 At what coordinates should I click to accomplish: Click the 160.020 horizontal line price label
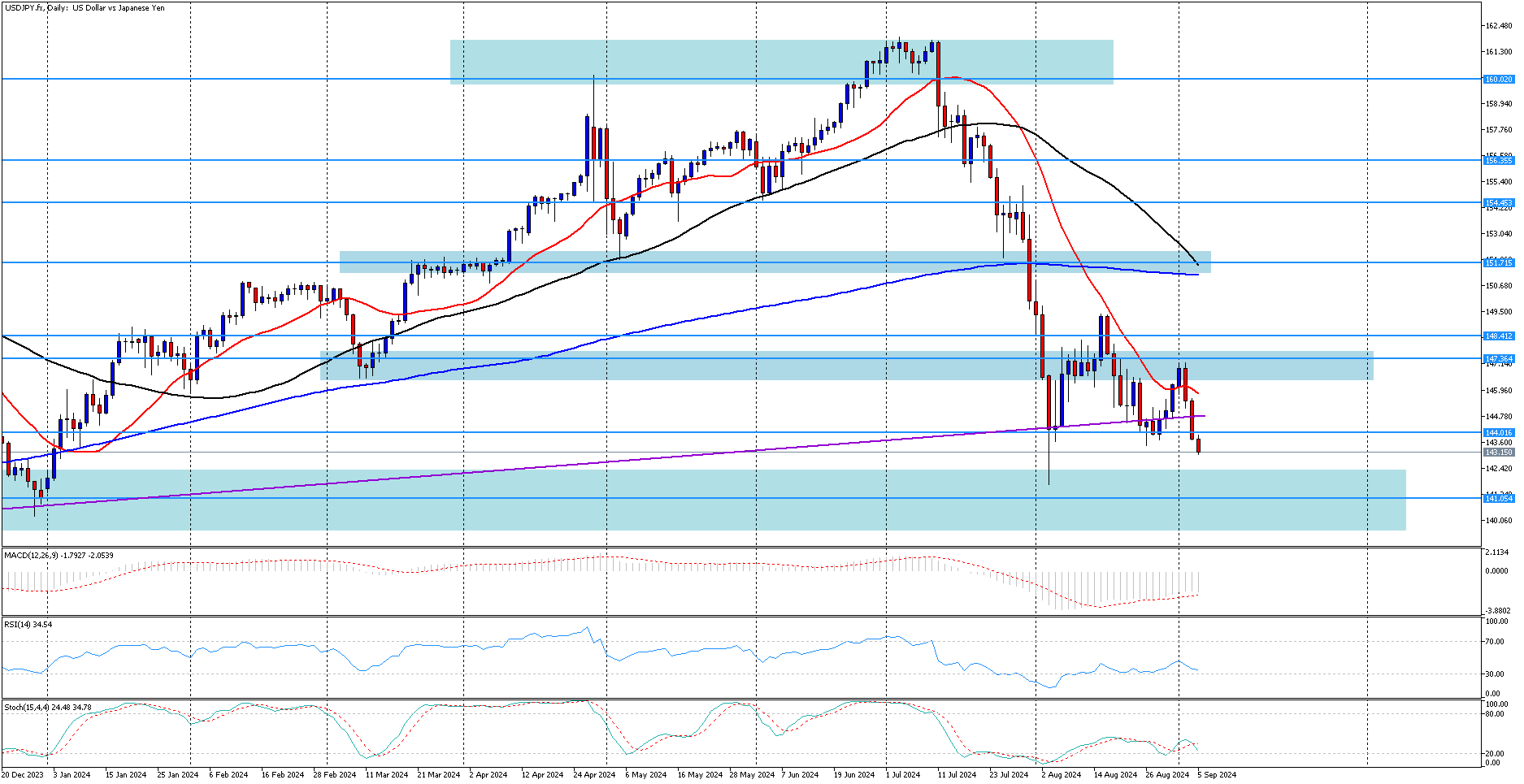[x=1498, y=80]
